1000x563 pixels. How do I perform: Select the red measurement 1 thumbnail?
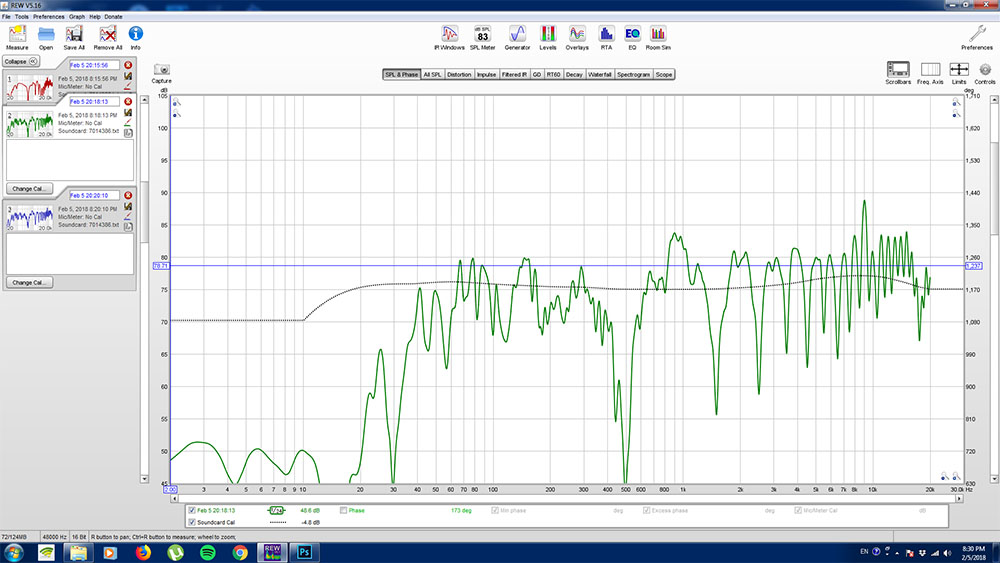pos(30,87)
